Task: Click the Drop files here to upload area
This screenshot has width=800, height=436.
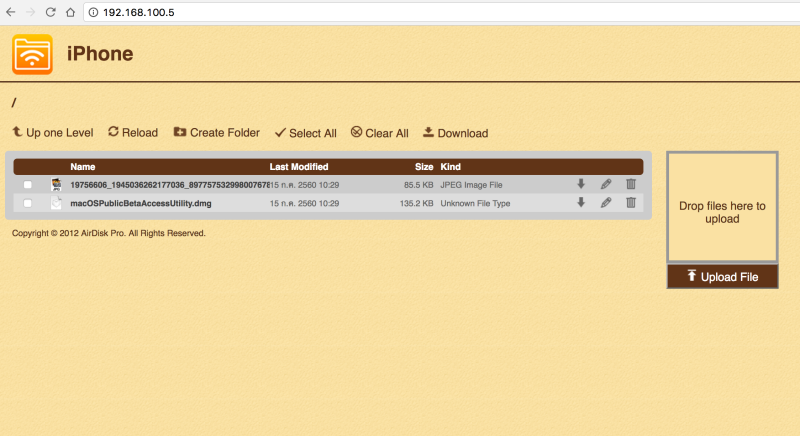Action: point(722,207)
